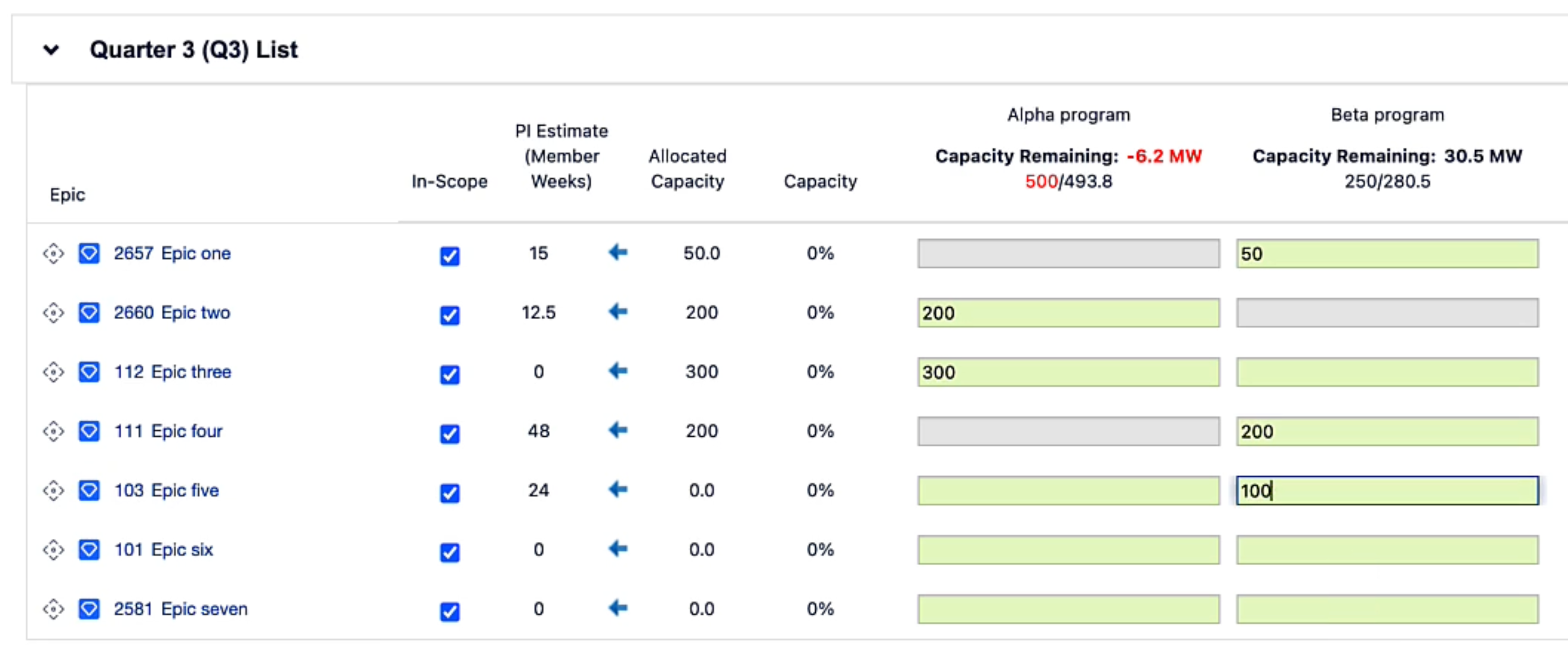
Task: Click the drag handle icon for Epic one
Action: pos(53,253)
